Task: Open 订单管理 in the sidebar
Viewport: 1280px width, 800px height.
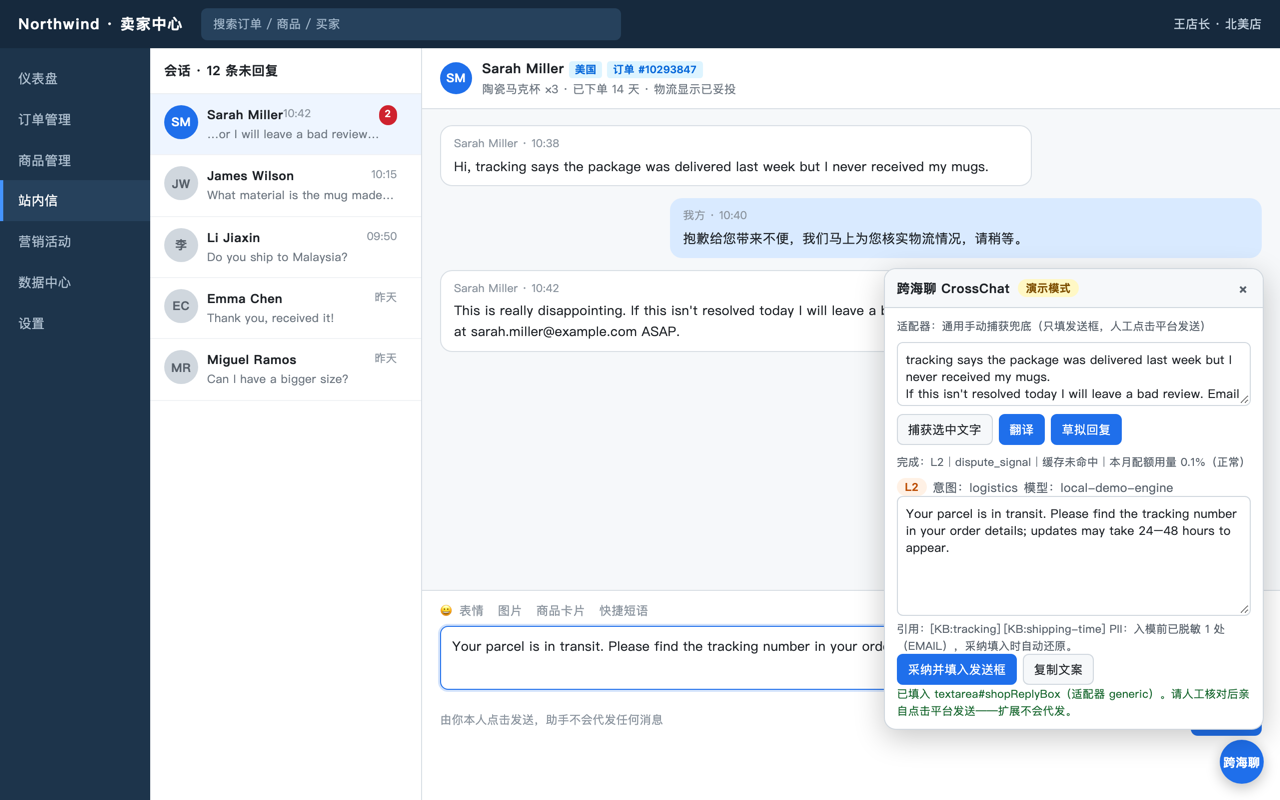Action: [75, 119]
